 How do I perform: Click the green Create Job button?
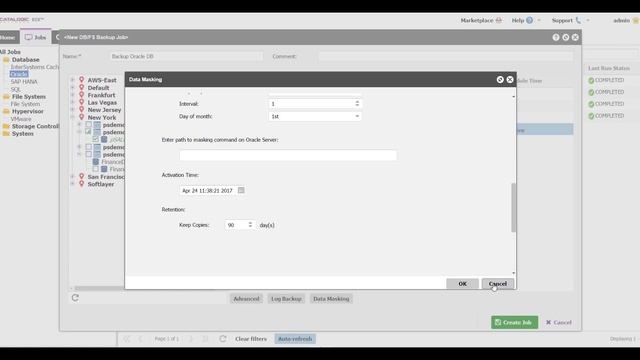pyautogui.click(x=514, y=322)
